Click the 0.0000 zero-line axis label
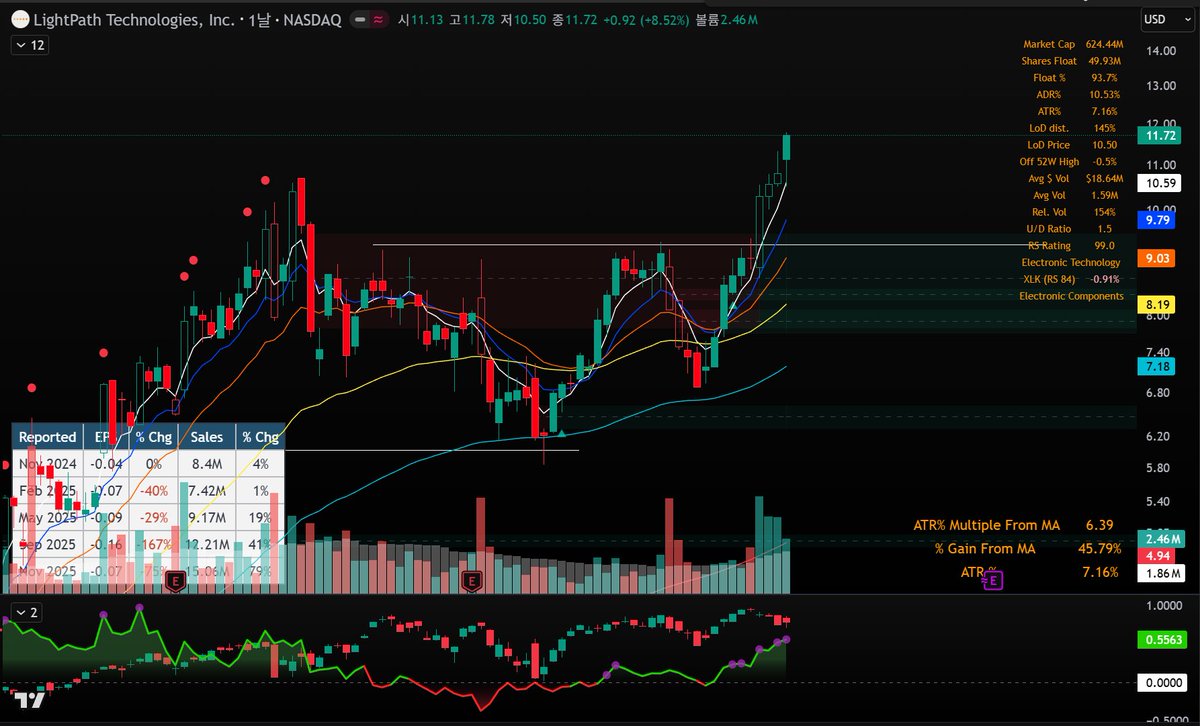The height and width of the screenshot is (726, 1200). click(x=1163, y=682)
